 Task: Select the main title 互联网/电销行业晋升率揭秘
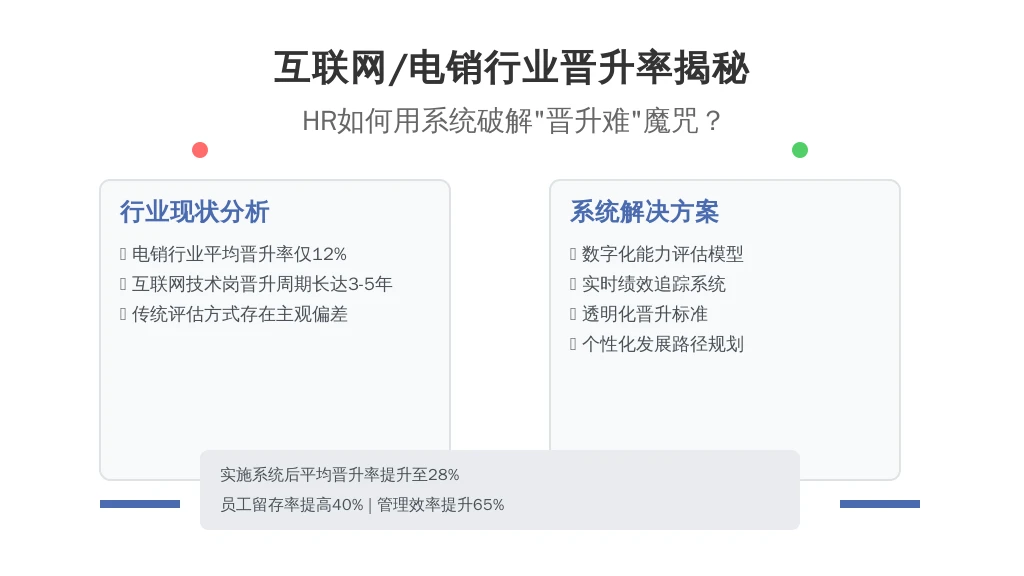(511, 68)
